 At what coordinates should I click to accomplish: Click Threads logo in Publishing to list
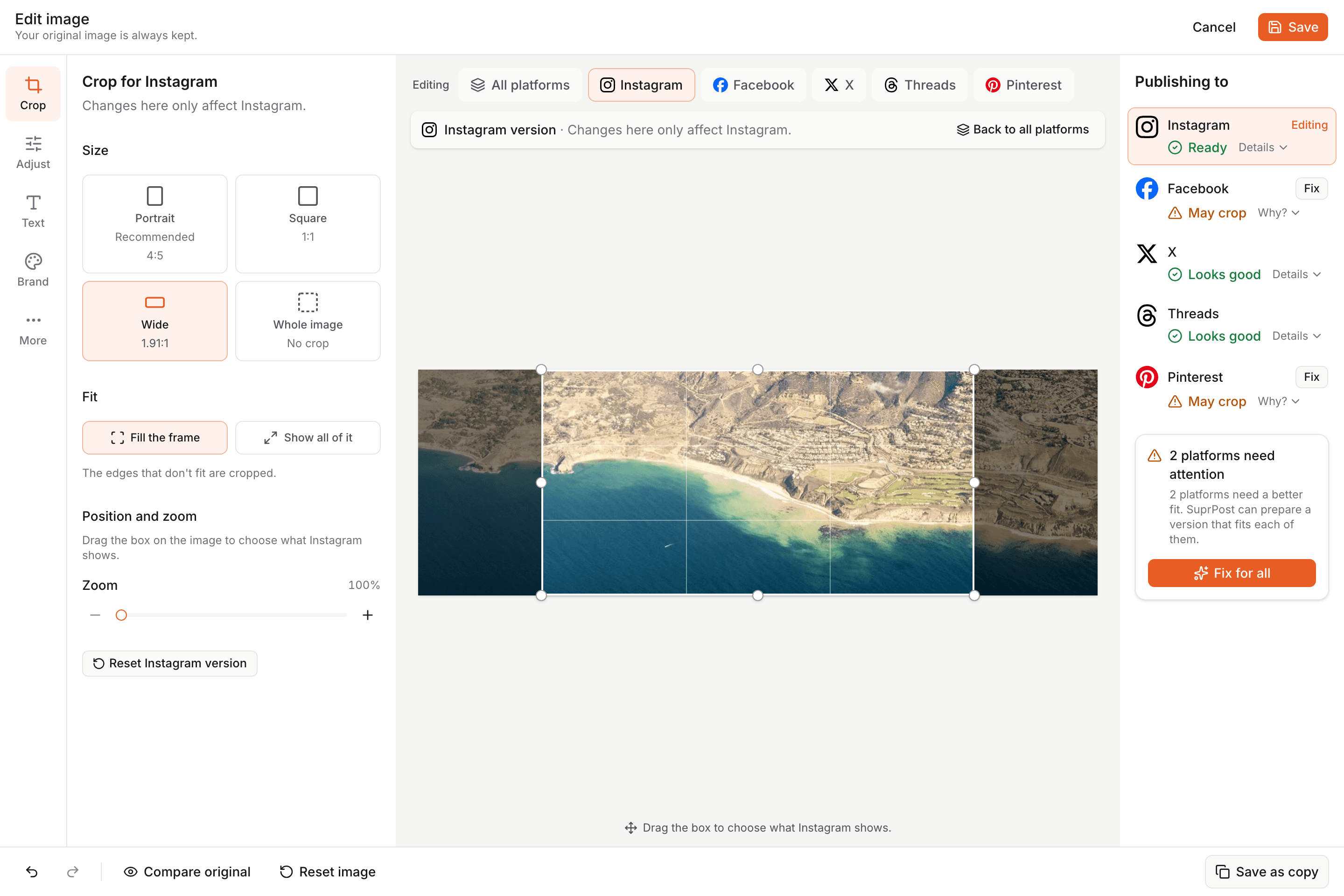pos(1146,315)
